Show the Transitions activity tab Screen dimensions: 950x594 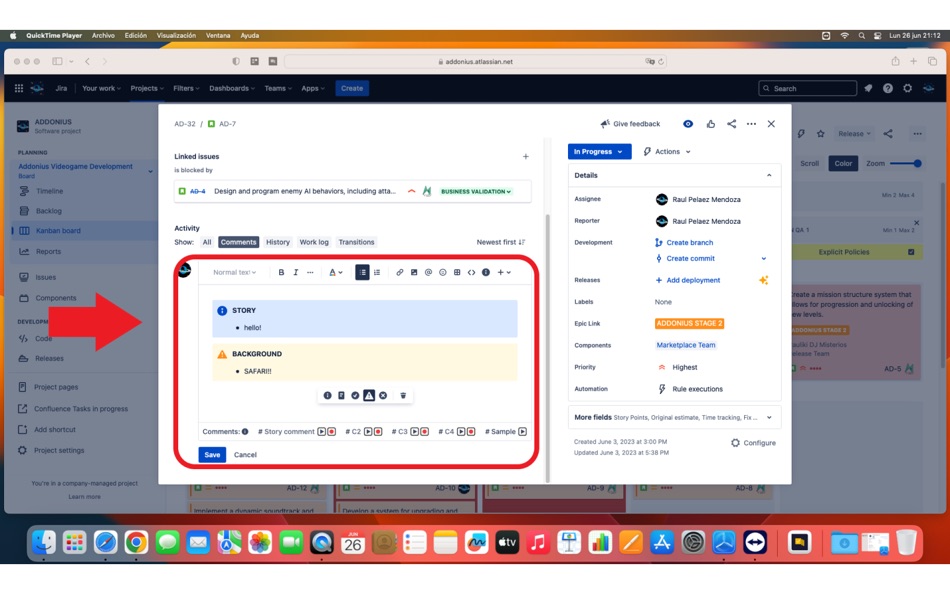coord(356,242)
